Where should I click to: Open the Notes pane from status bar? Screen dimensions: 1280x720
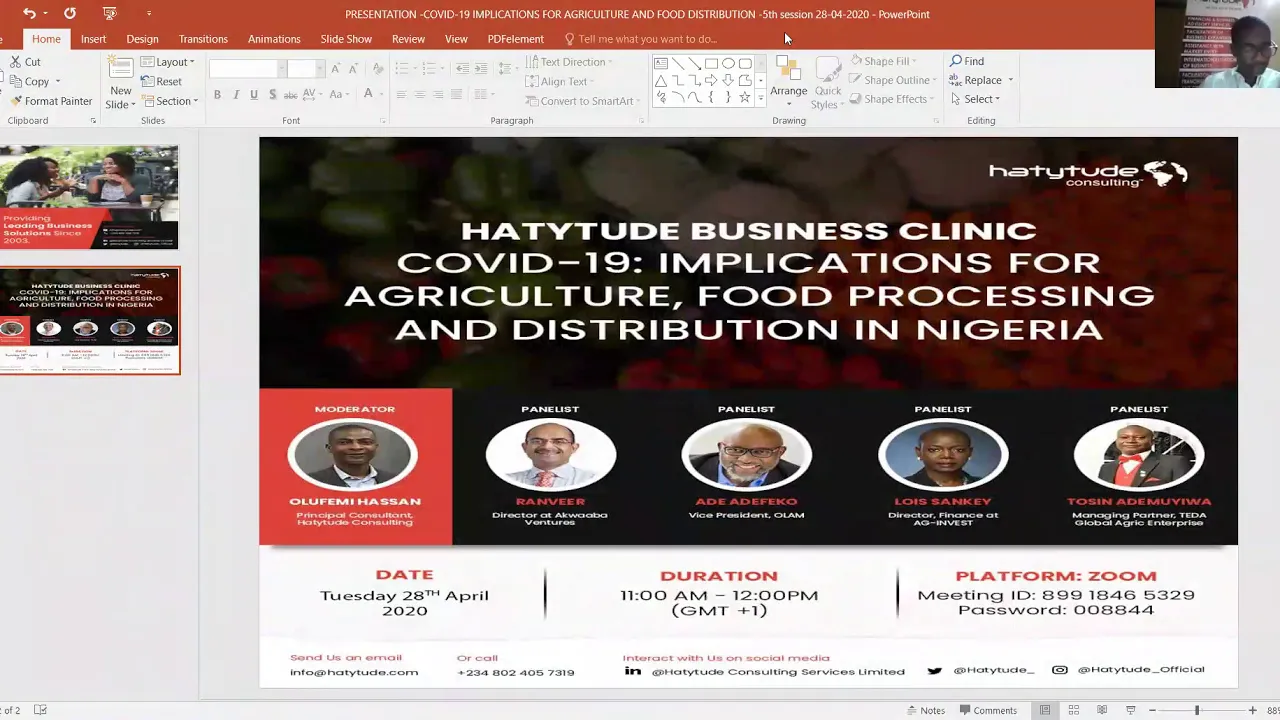(926, 710)
